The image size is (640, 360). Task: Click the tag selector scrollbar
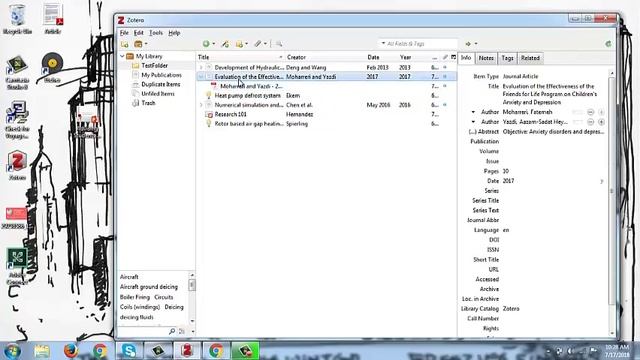pos(192,297)
